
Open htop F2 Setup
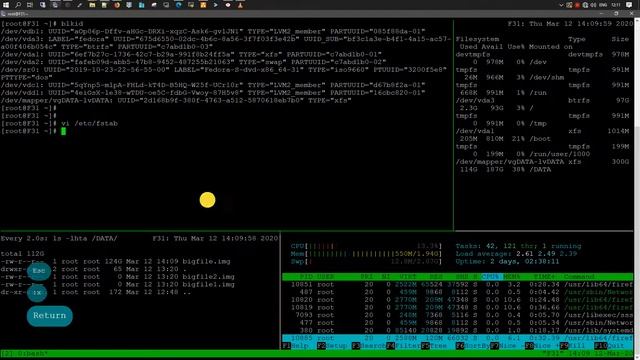pos(331,346)
